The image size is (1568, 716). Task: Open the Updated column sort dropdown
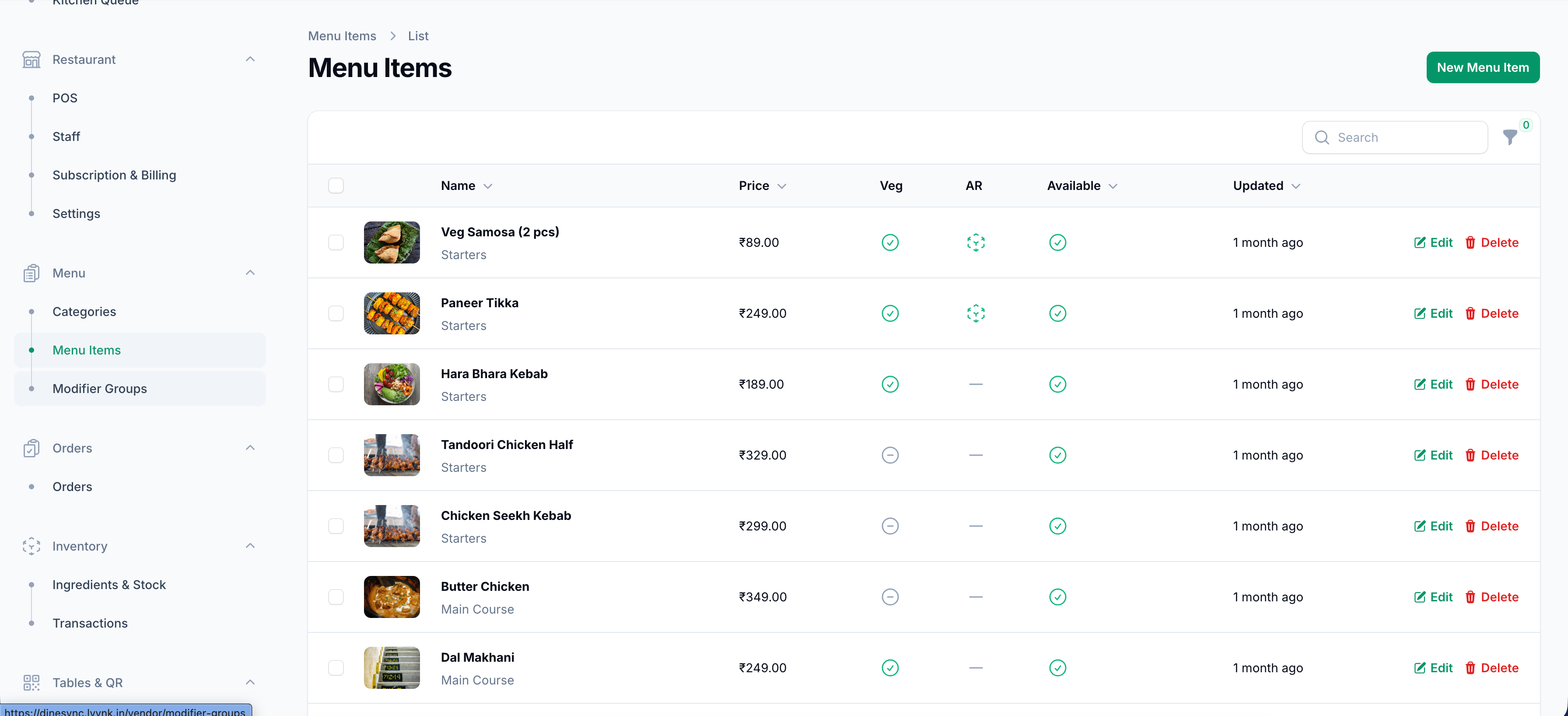tap(1296, 186)
